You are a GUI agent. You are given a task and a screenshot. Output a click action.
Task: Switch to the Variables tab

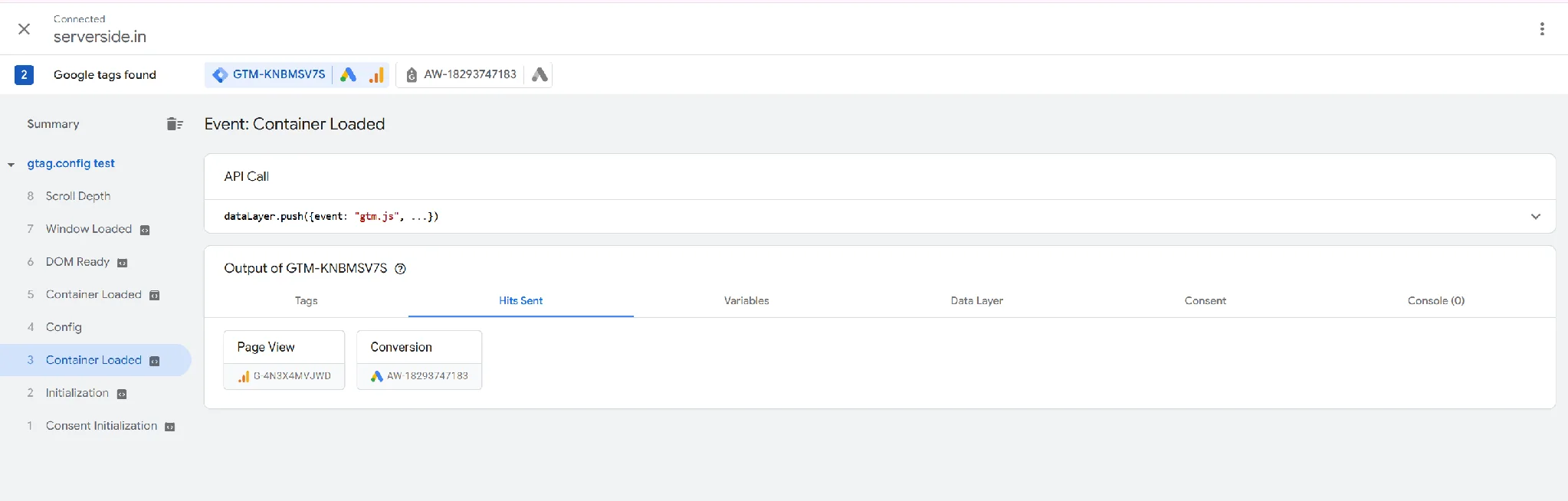coord(746,300)
